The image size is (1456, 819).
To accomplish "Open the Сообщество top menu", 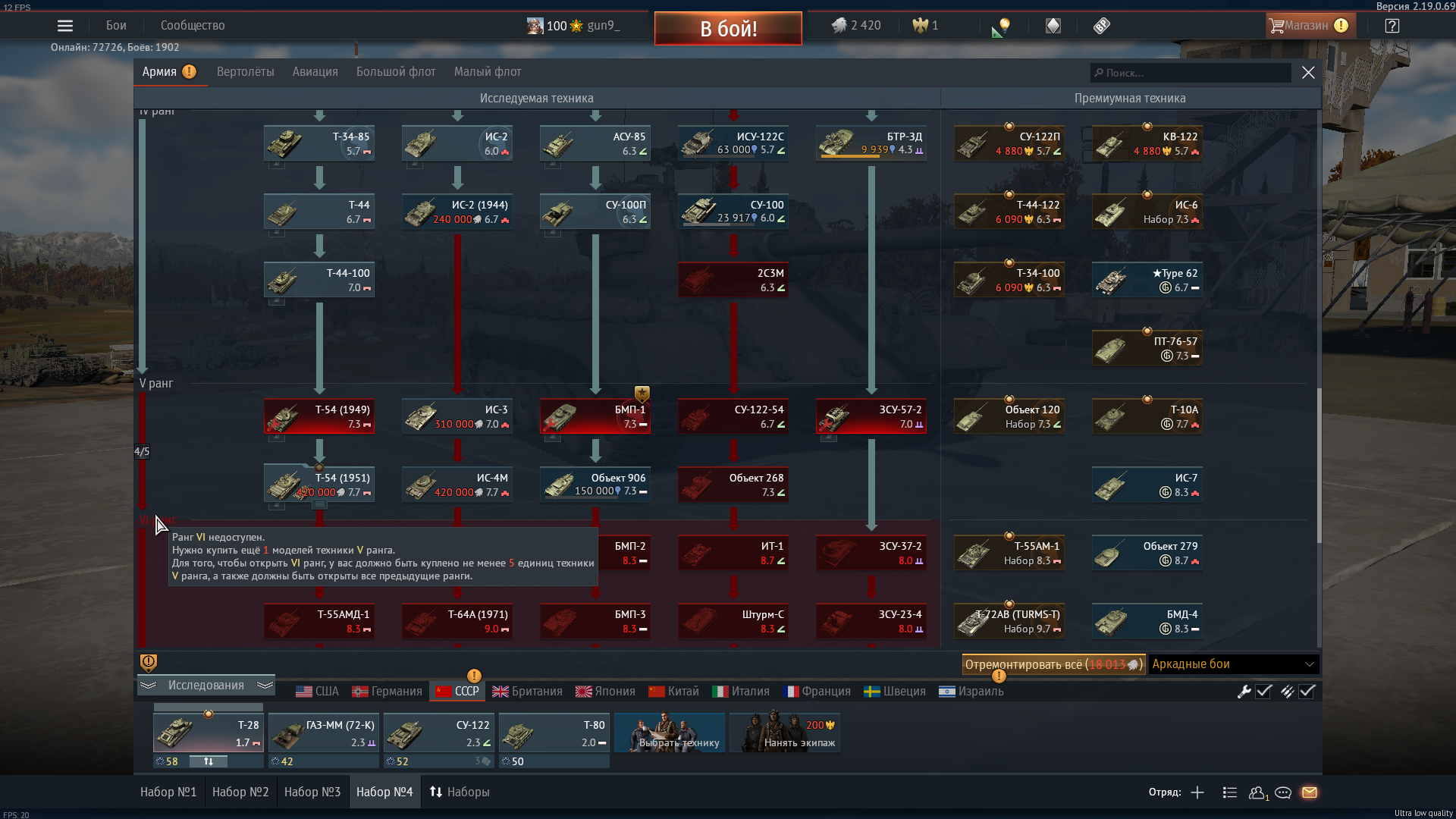I will pos(193,26).
